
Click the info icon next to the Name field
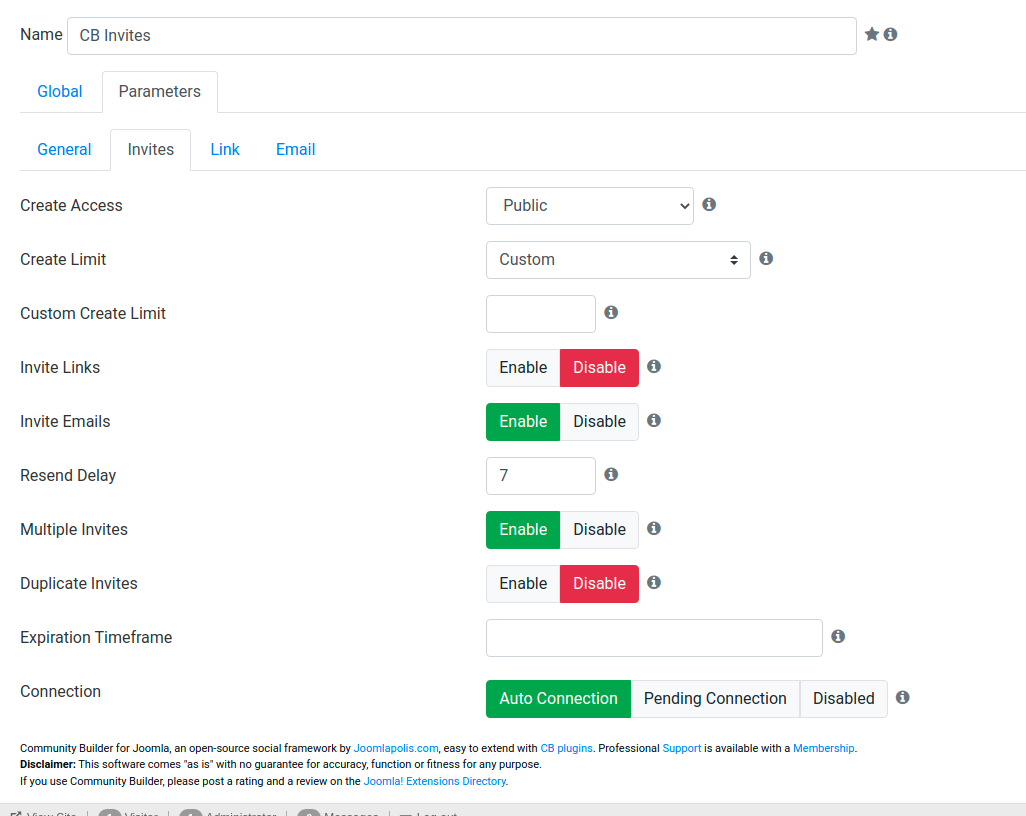tap(891, 34)
